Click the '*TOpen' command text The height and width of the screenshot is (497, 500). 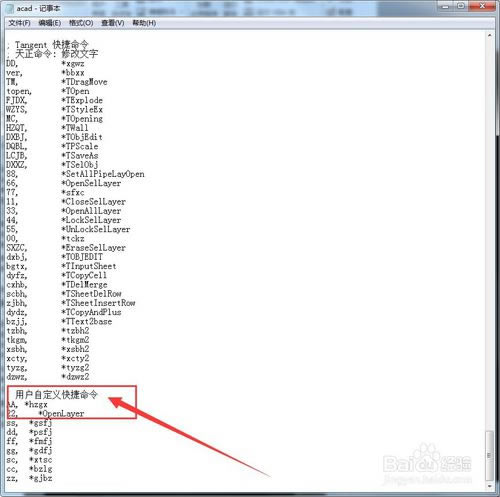point(75,91)
